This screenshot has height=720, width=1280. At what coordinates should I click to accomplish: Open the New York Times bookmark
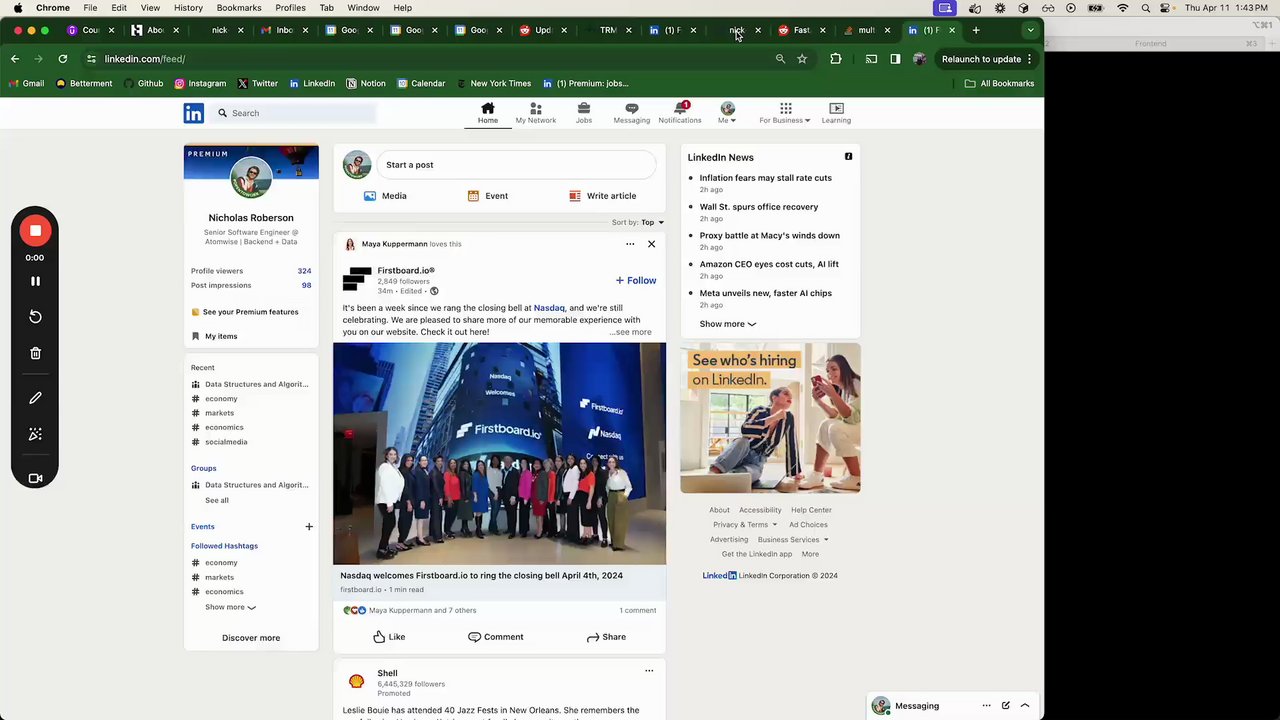(x=494, y=84)
